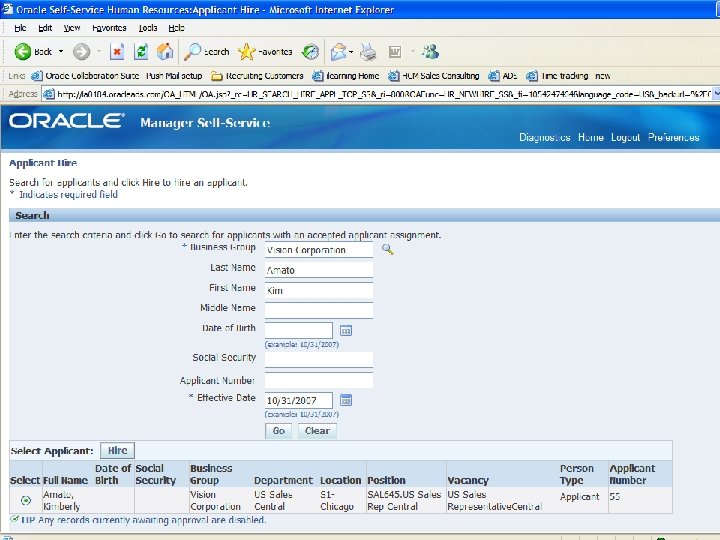Click the page icon in the Address bar
The image size is (720, 540).
48,94
